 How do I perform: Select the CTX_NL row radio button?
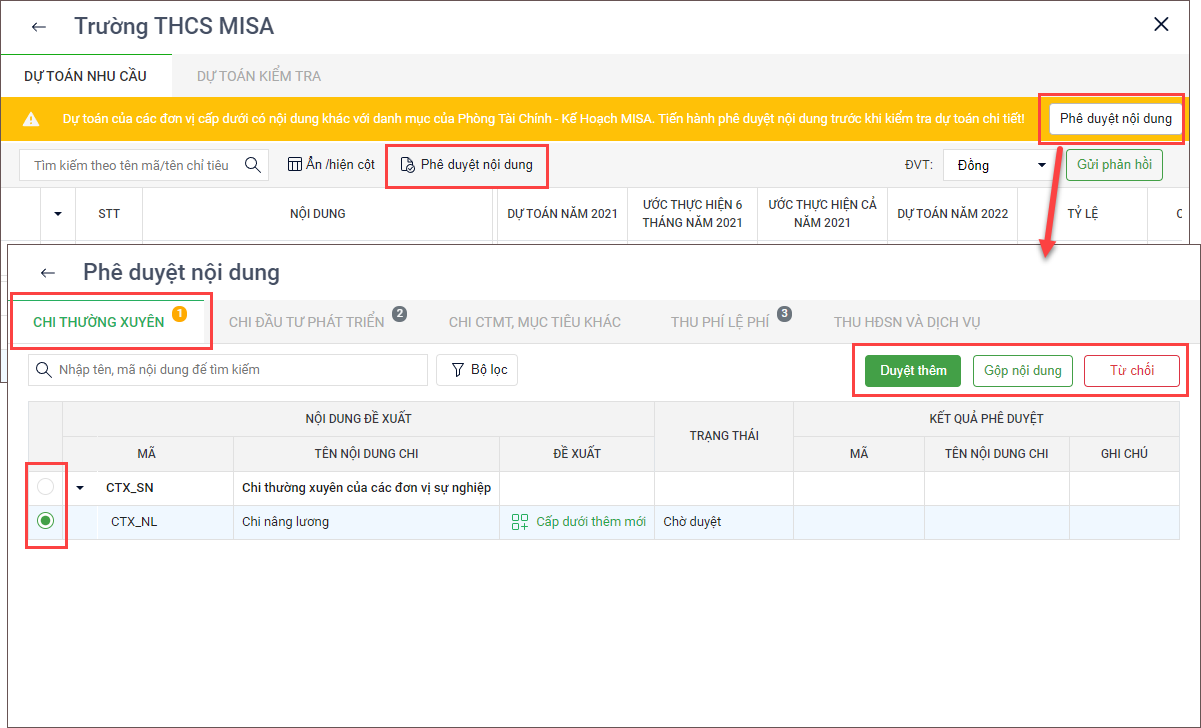(x=45, y=521)
